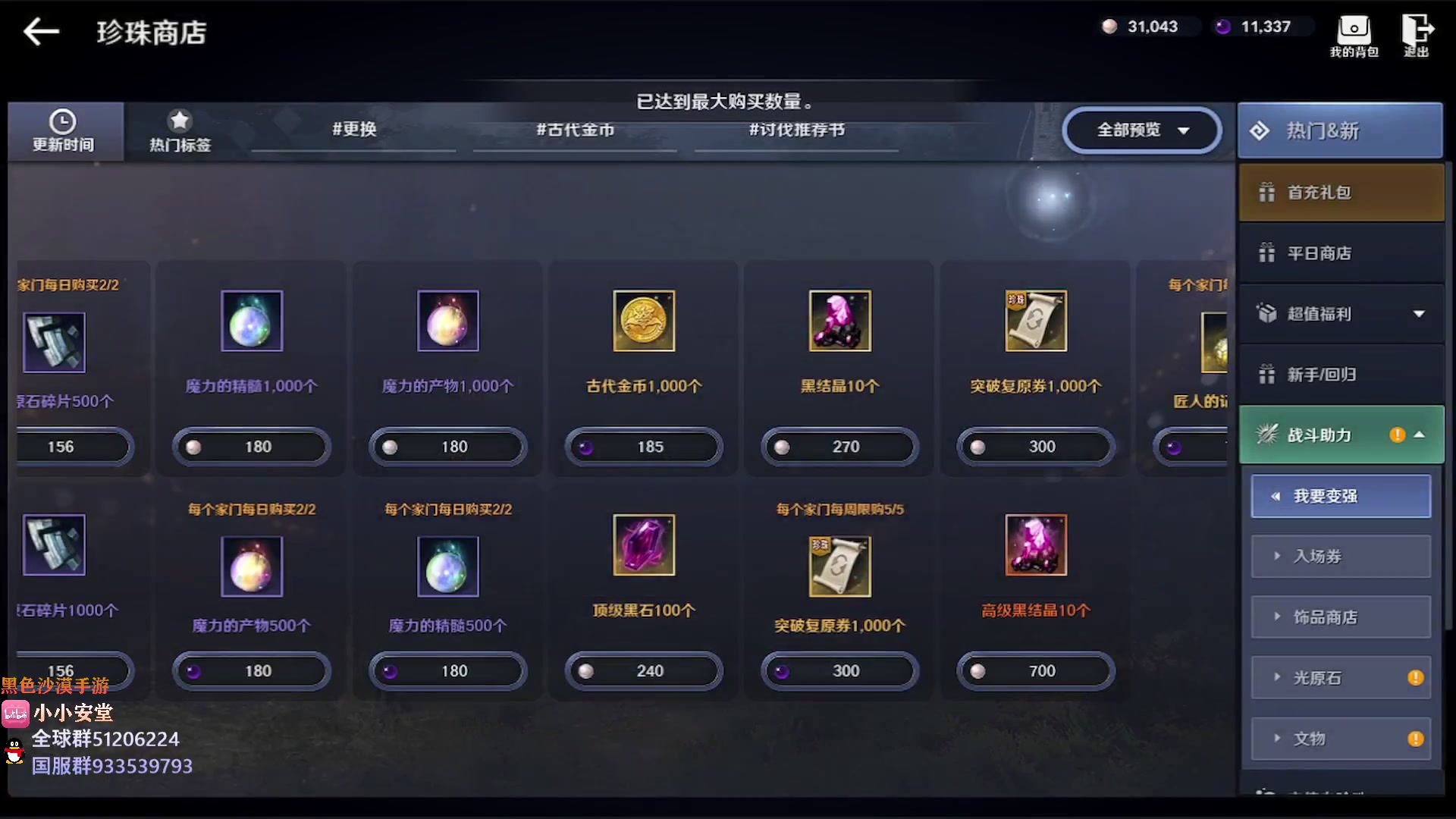Buy advanced black crystal for 700
The width and height of the screenshot is (1456, 819).
coord(1036,671)
